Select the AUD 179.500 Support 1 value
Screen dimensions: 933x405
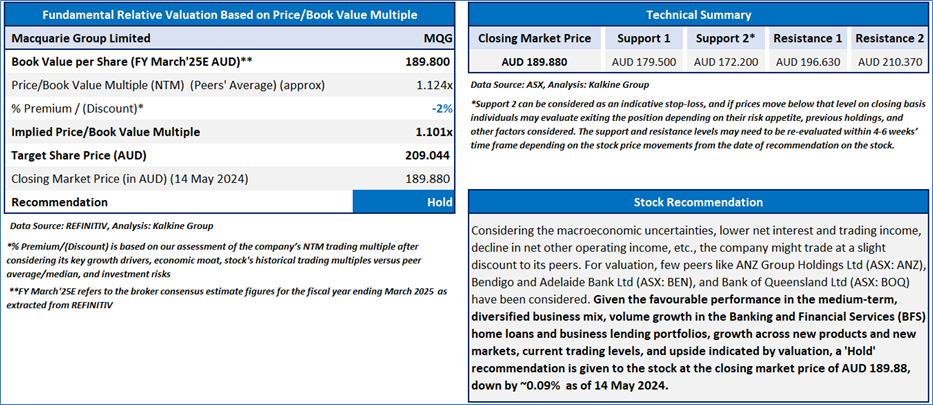pos(644,62)
